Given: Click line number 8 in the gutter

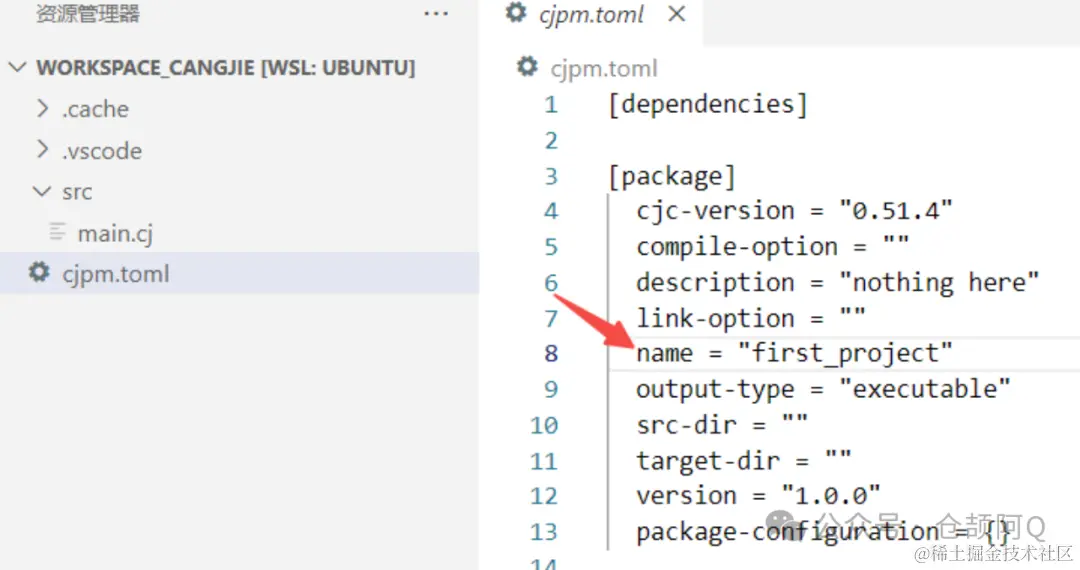Looking at the screenshot, I should [x=551, y=353].
